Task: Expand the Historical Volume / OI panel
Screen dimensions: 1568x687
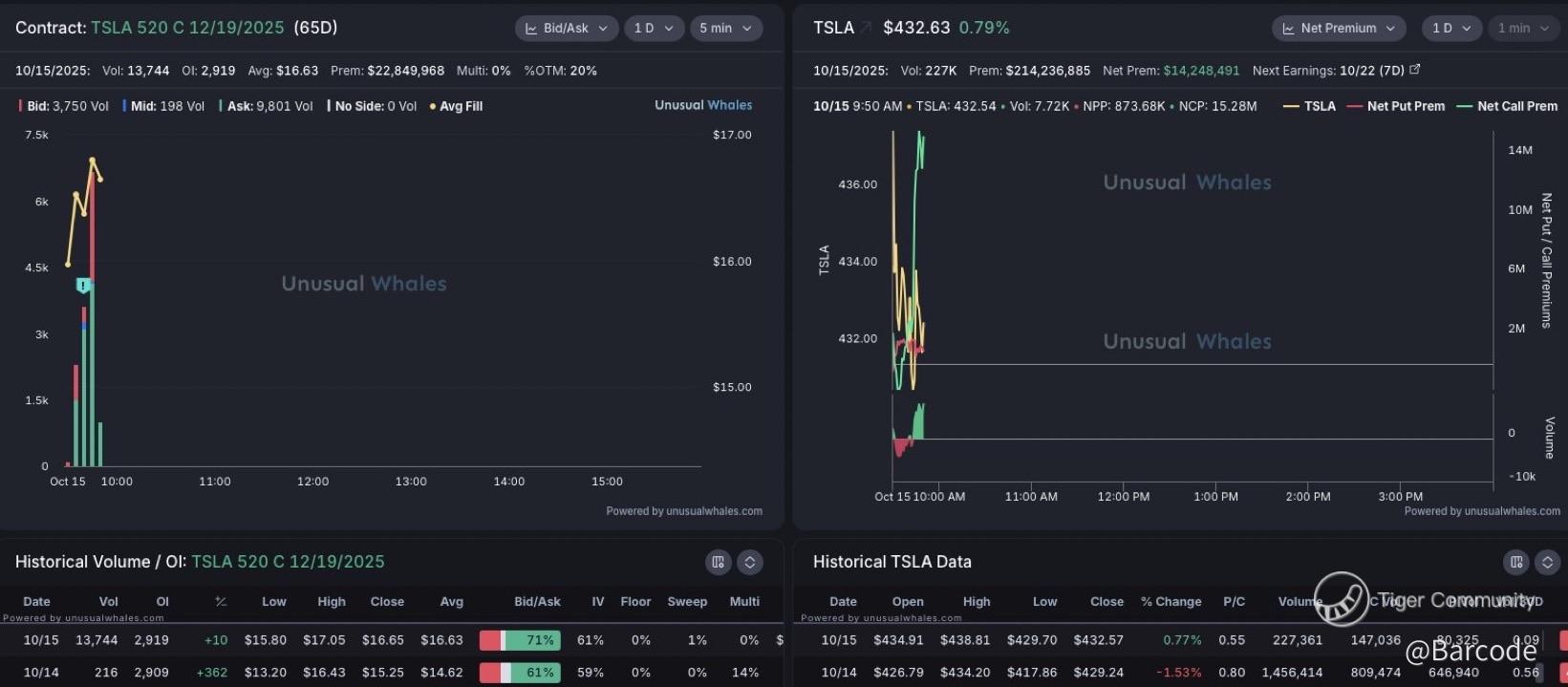Action: (750, 562)
